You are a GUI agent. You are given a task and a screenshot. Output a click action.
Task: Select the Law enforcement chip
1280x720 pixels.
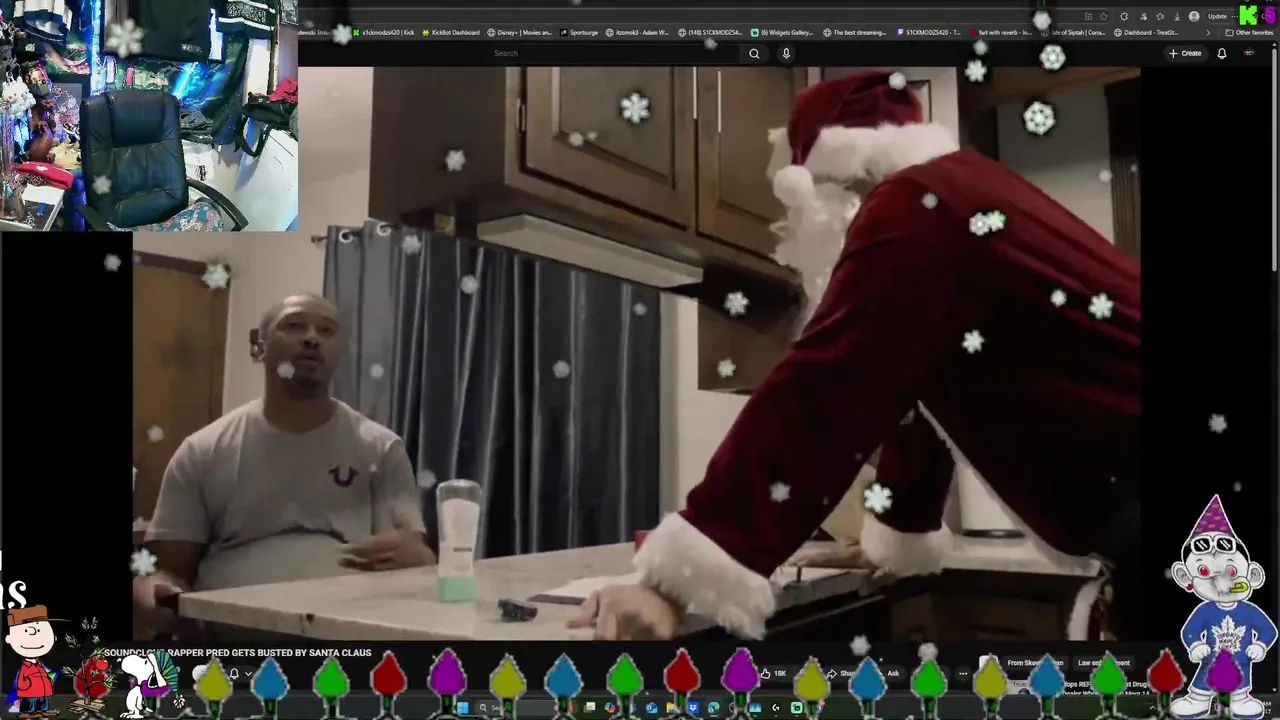pos(1103,663)
